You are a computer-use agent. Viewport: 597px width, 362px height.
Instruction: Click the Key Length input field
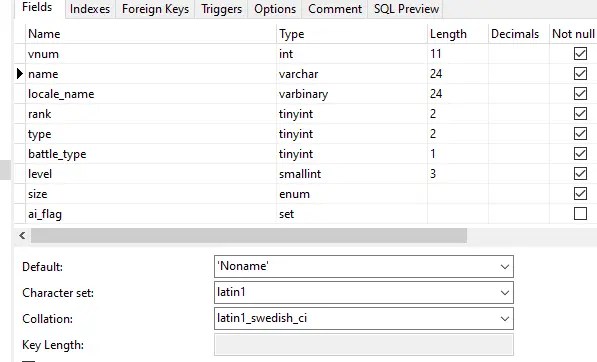click(364, 344)
